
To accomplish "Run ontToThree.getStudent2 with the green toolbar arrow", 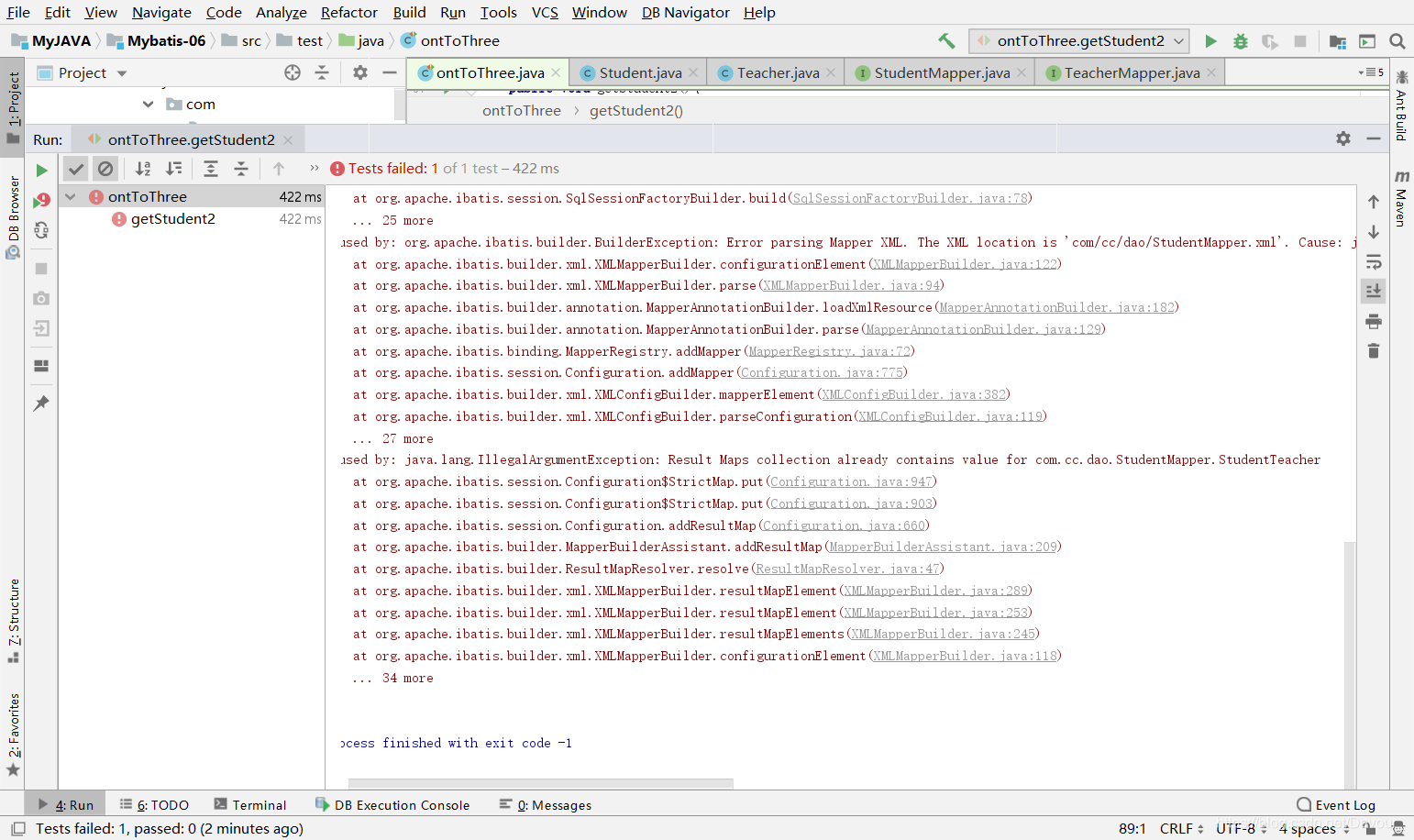I will [1210, 41].
